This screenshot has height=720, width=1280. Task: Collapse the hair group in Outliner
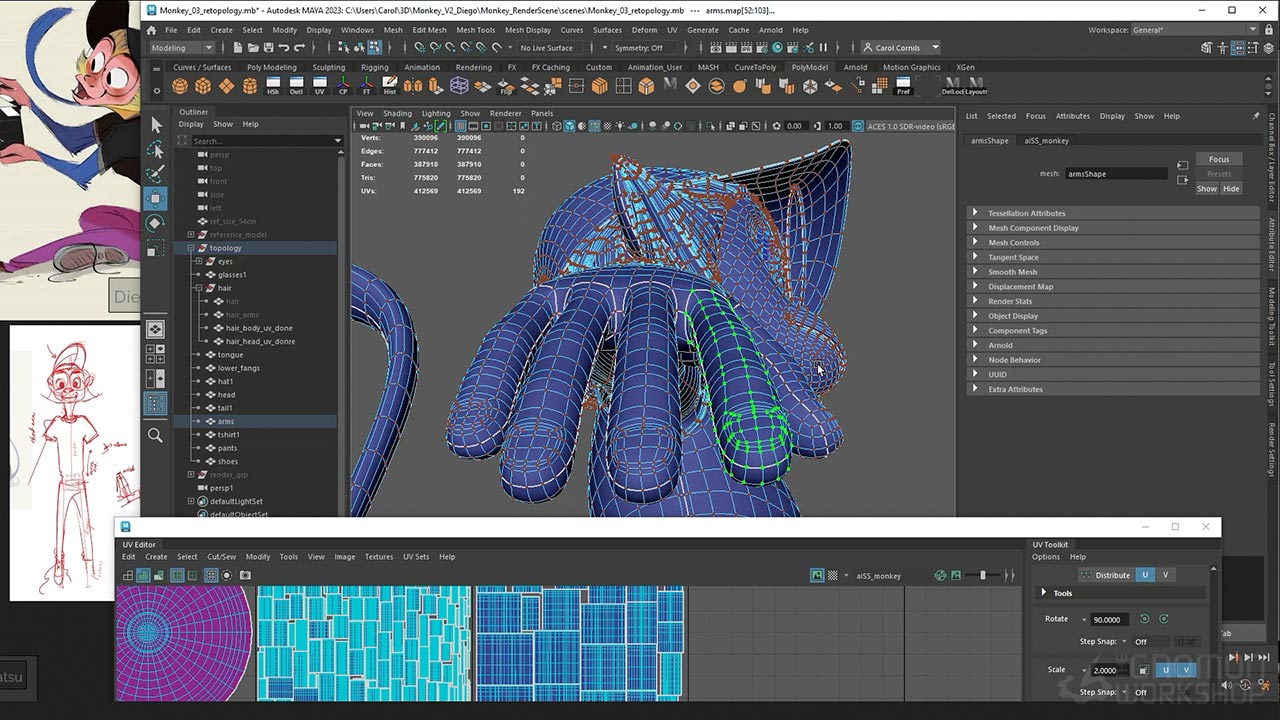[x=198, y=288]
